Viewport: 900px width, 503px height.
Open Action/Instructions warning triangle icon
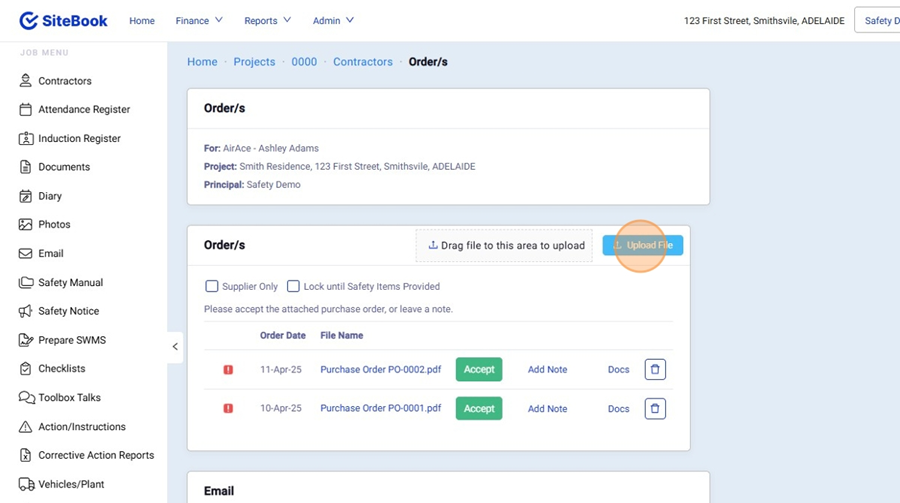26,427
